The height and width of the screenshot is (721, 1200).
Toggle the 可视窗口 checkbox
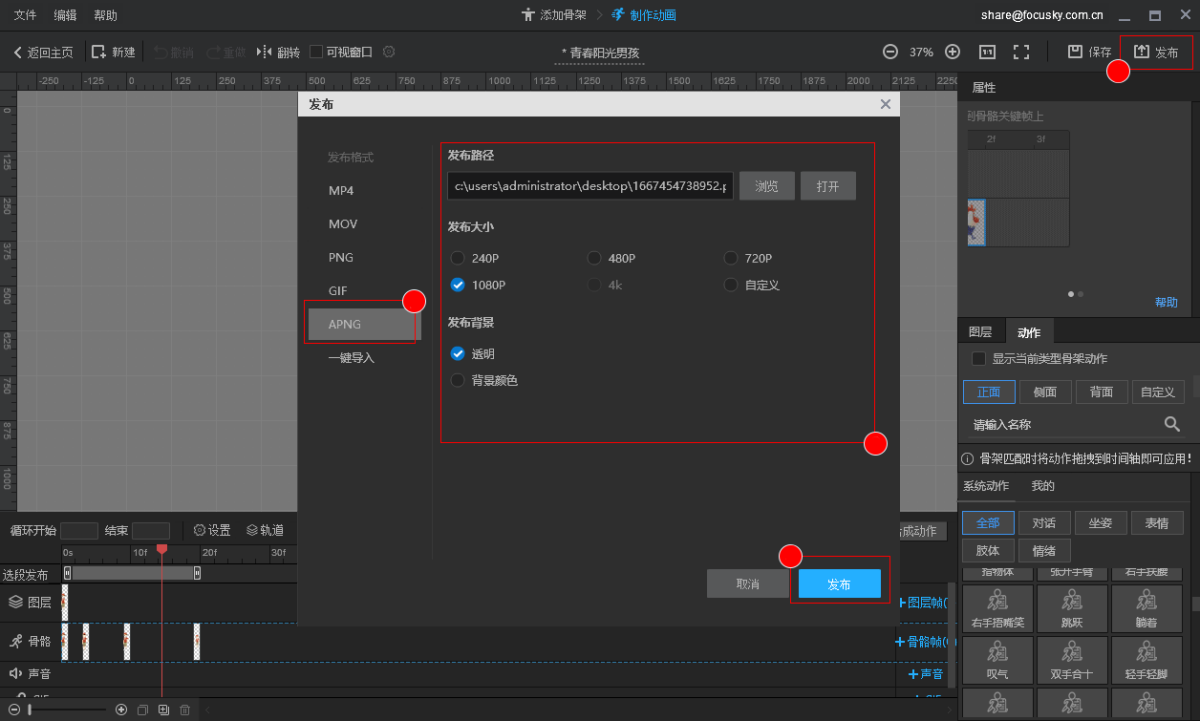tap(316, 52)
